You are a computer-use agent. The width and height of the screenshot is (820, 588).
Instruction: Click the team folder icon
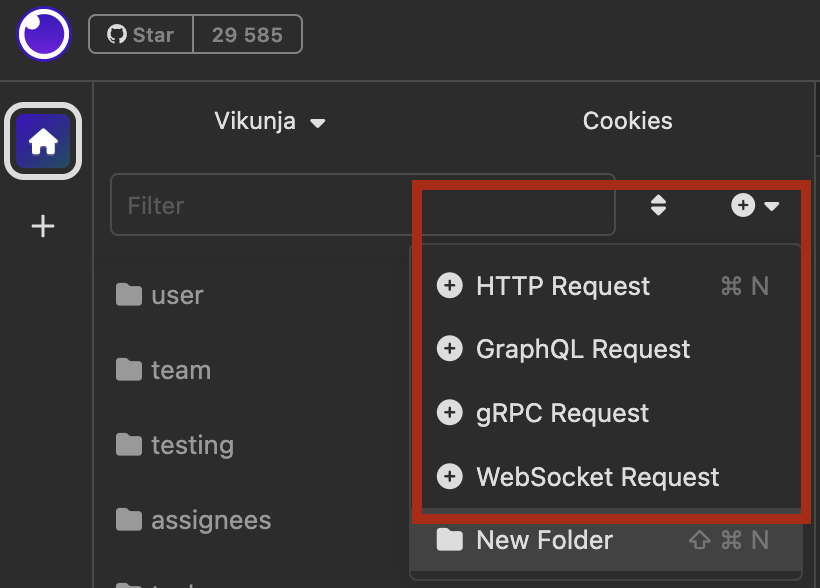[128, 370]
